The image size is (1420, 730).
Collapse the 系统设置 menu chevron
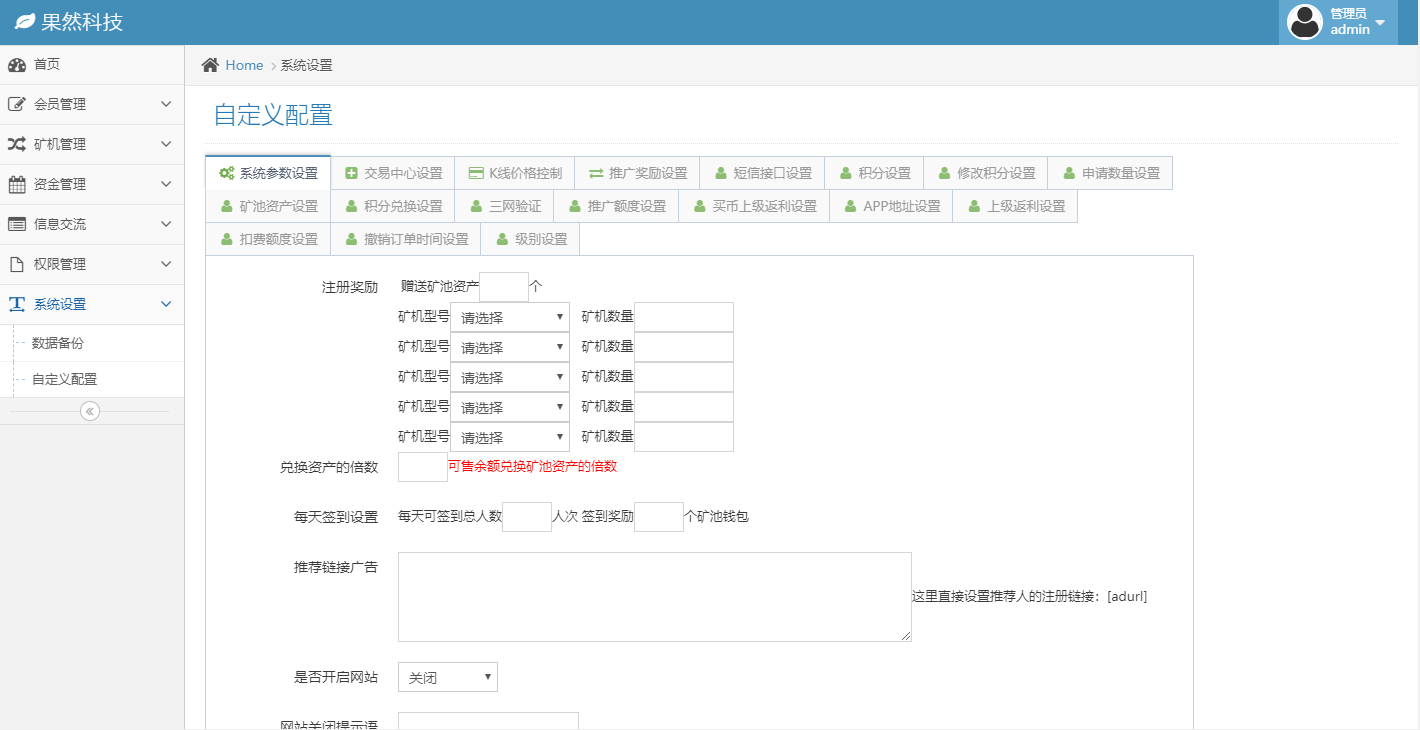(166, 304)
